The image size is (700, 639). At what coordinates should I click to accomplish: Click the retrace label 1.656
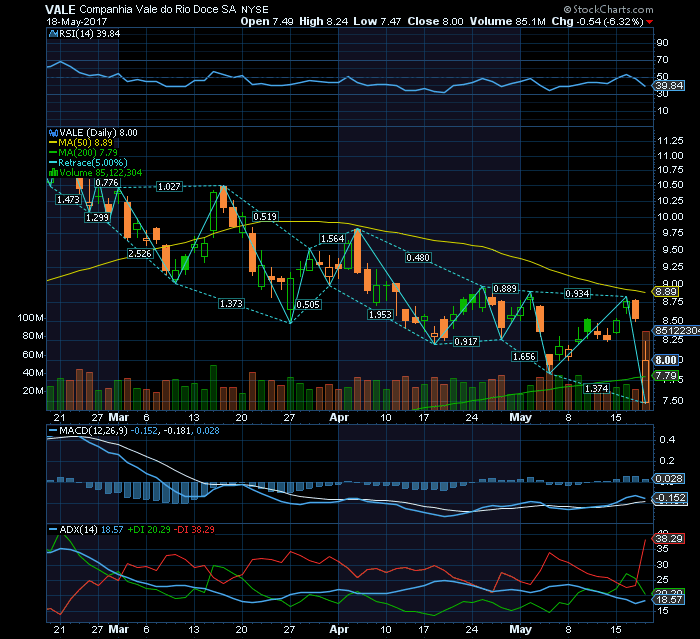[524, 357]
